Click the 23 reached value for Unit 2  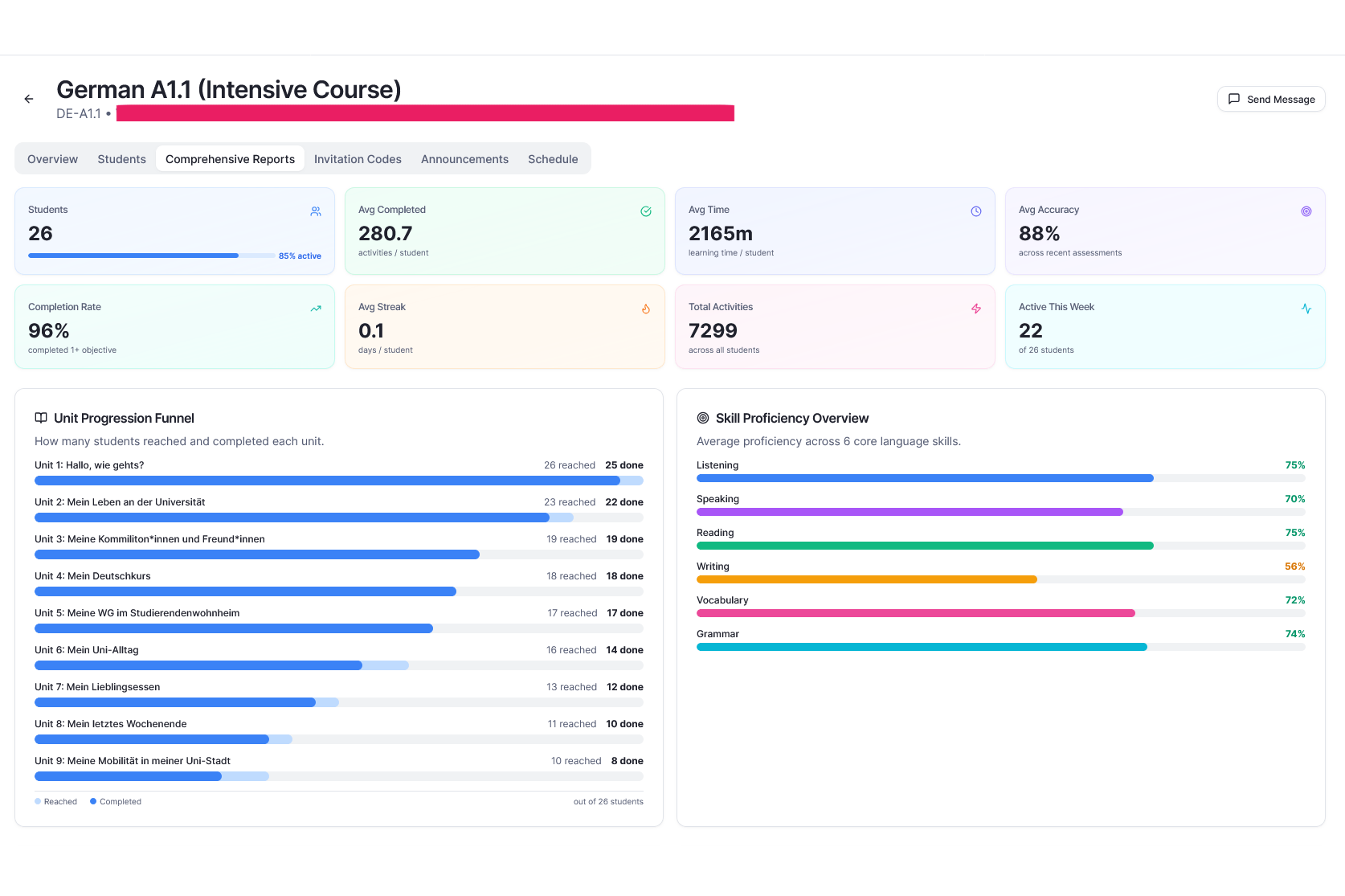pyautogui.click(x=570, y=502)
